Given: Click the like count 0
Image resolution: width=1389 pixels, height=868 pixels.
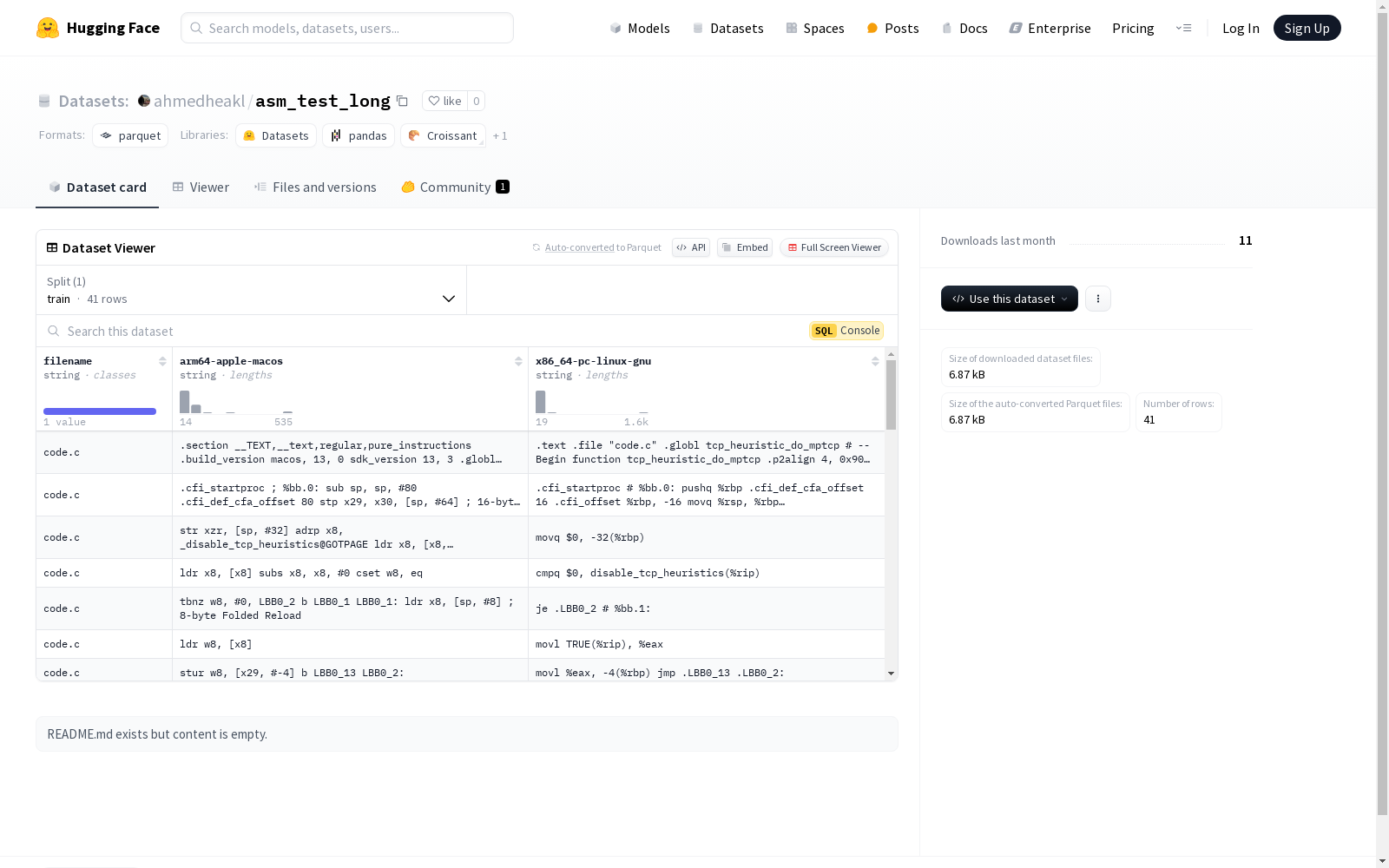Looking at the screenshot, I should coord(476,101).
